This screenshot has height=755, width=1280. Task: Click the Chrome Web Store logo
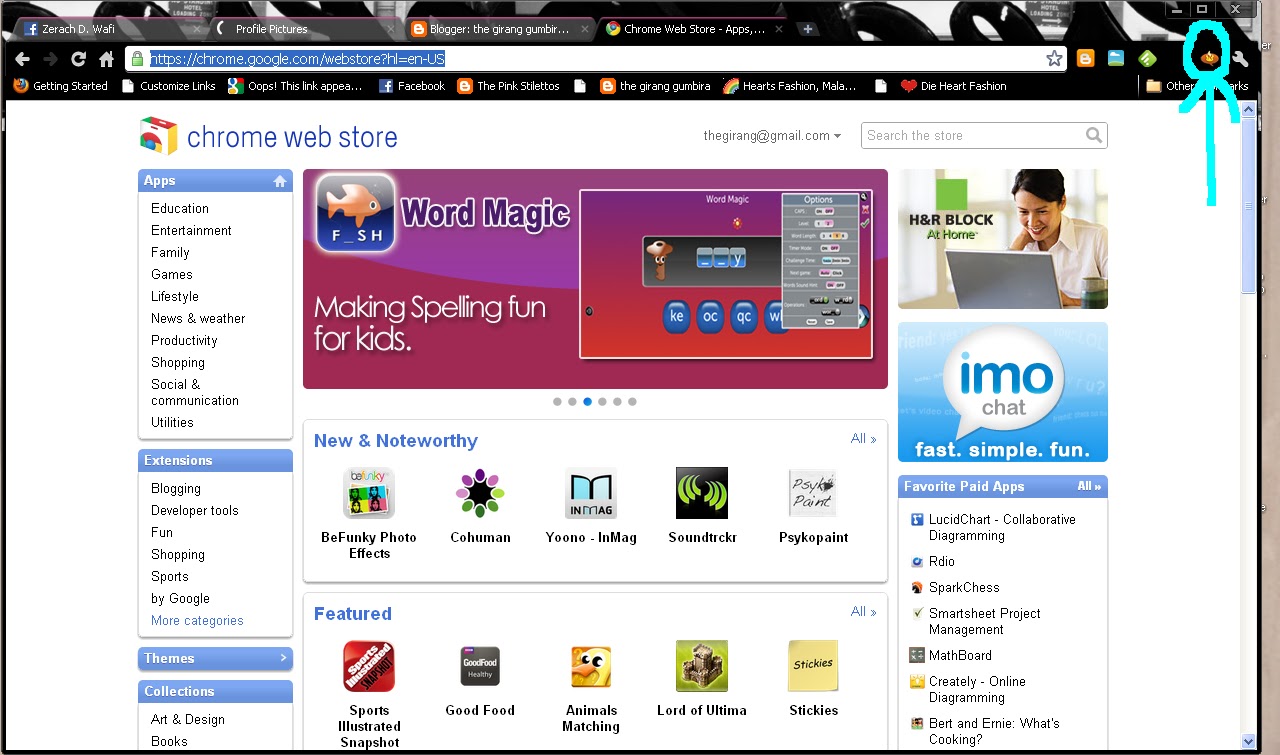point(268,136)
